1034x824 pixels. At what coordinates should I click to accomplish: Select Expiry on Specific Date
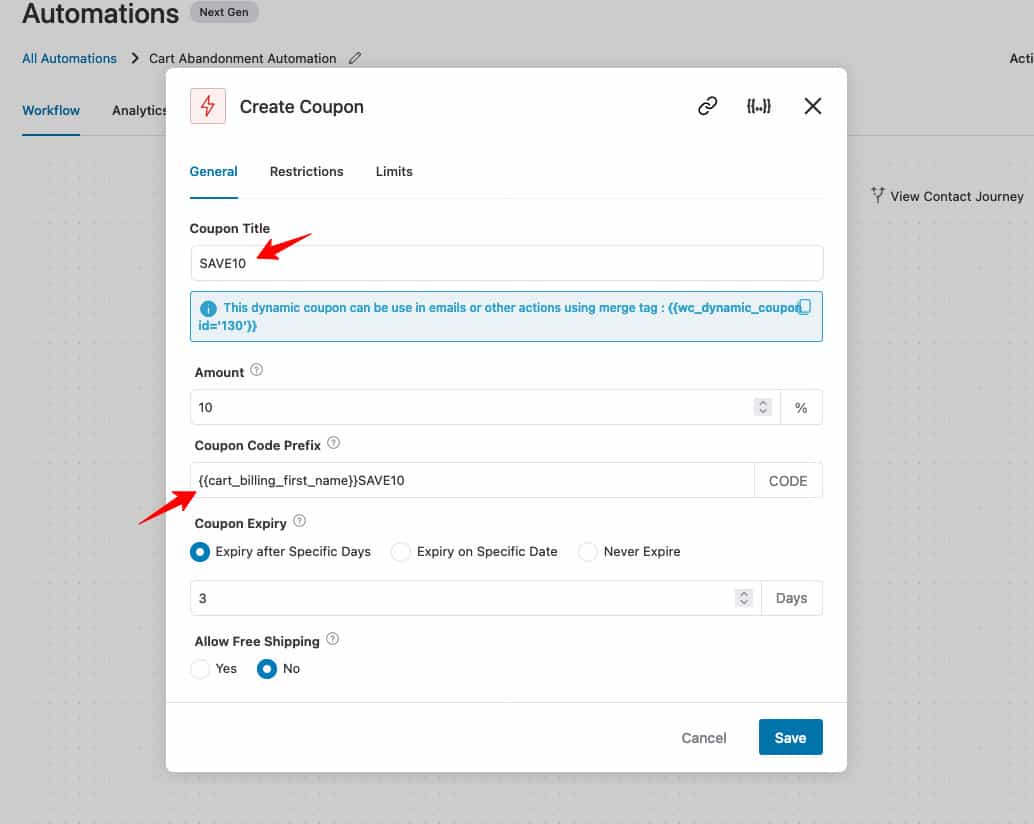[401, 551]
